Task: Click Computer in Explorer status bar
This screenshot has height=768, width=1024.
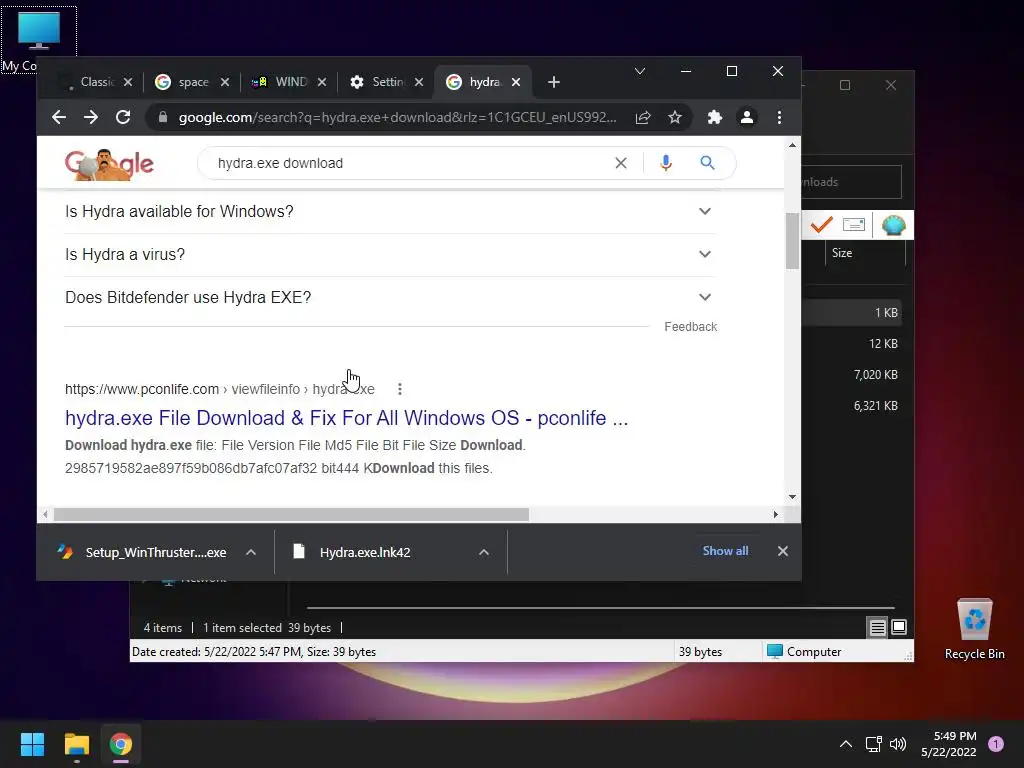Action: point(804,652)
